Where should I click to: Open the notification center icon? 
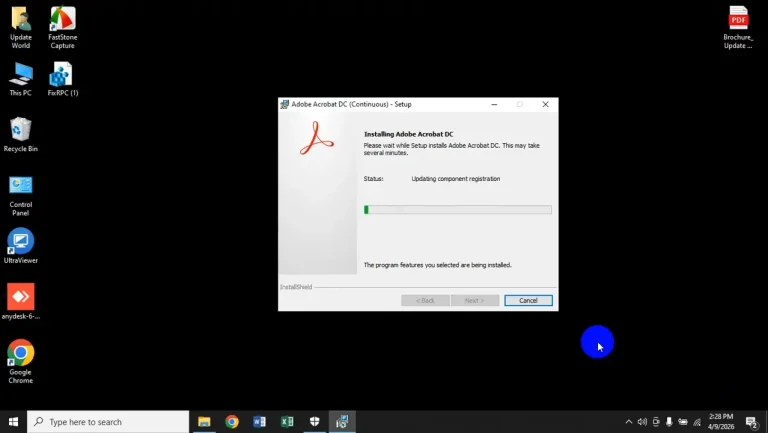752,422
